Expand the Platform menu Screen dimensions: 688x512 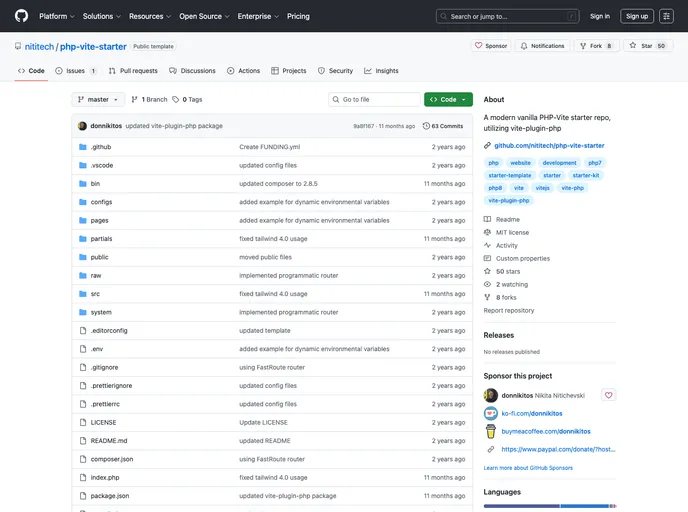click(57, 16)
